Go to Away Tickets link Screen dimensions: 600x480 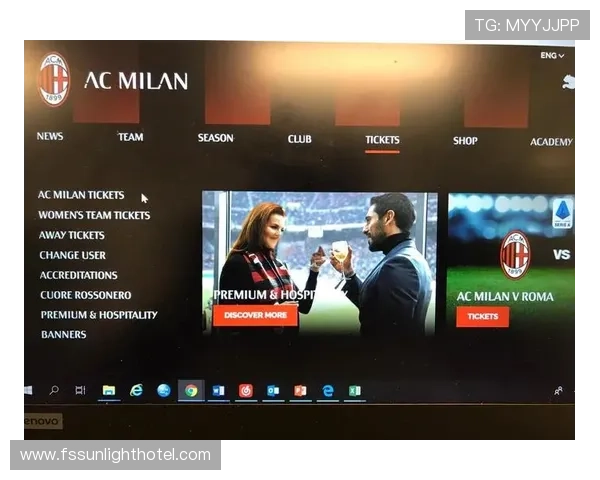point(72,235)
